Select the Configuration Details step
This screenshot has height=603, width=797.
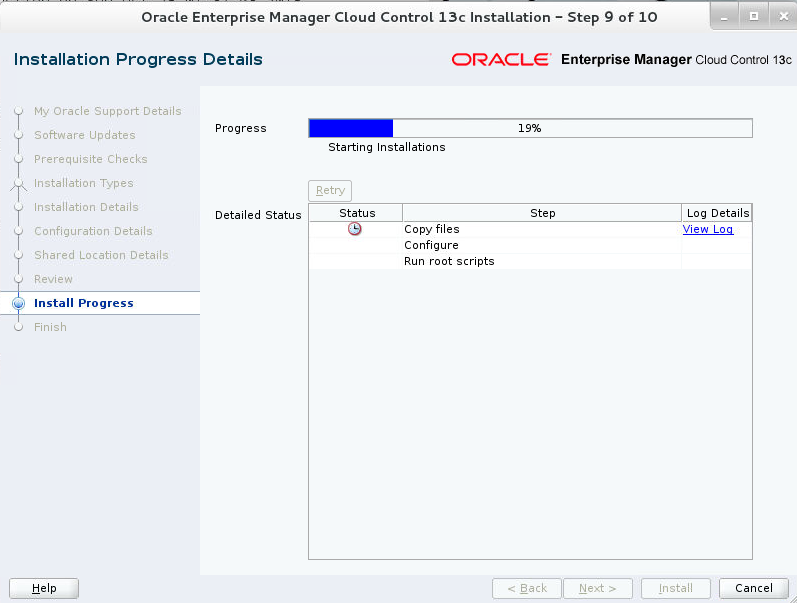coord(93,231)
